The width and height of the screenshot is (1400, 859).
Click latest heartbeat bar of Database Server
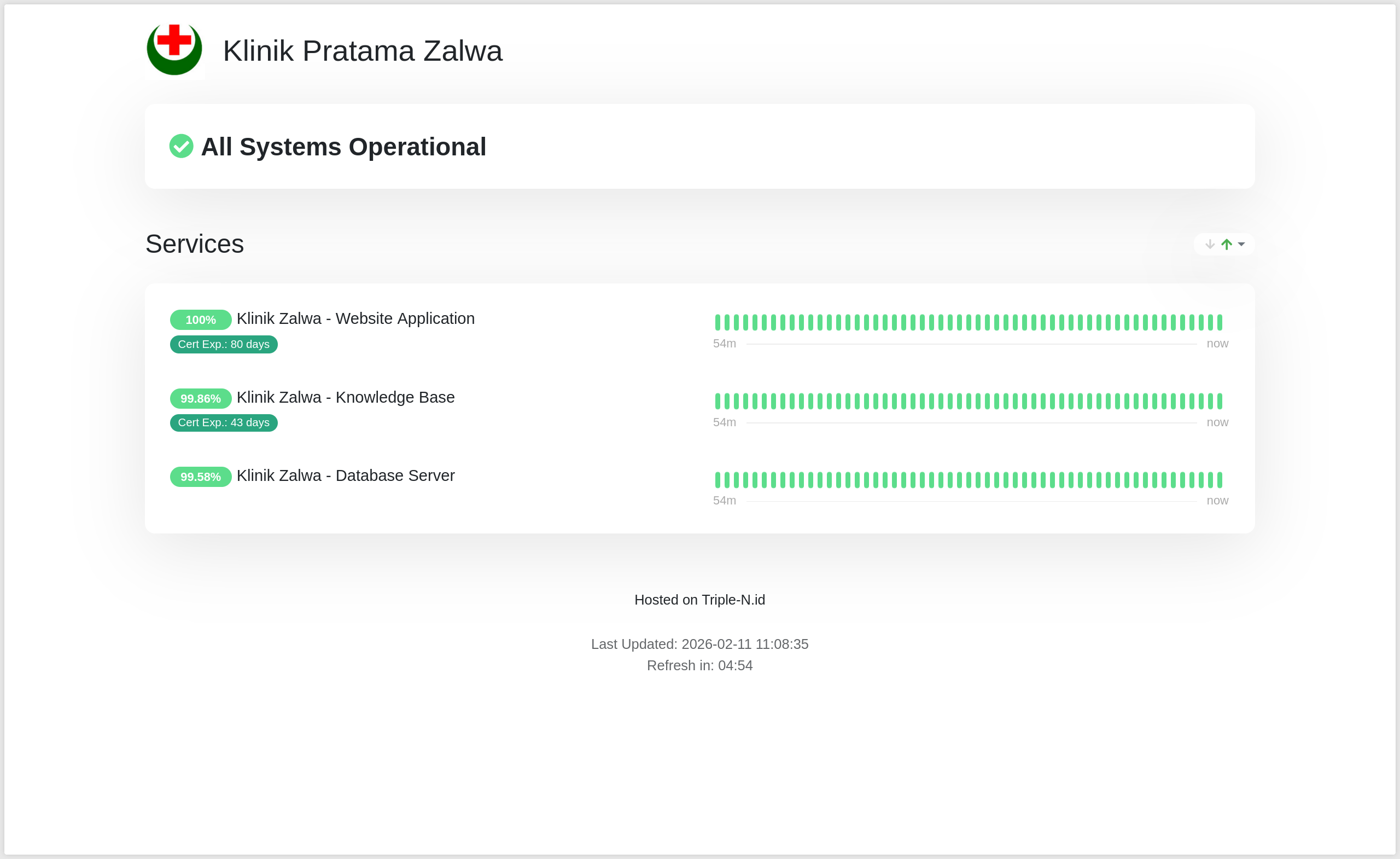1220,480
